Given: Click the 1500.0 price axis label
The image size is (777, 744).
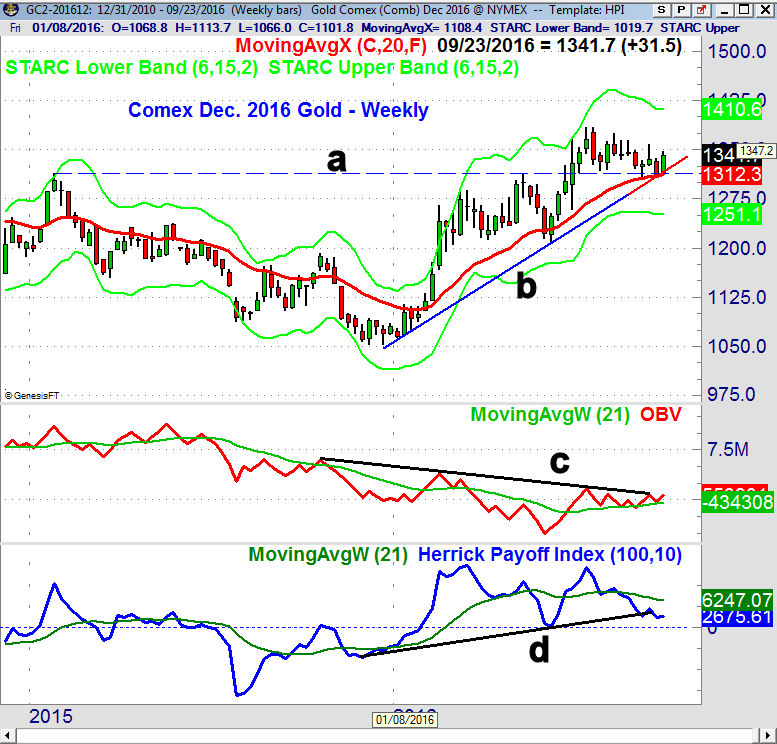Looking at the screenshot, I should pos(737,52).
